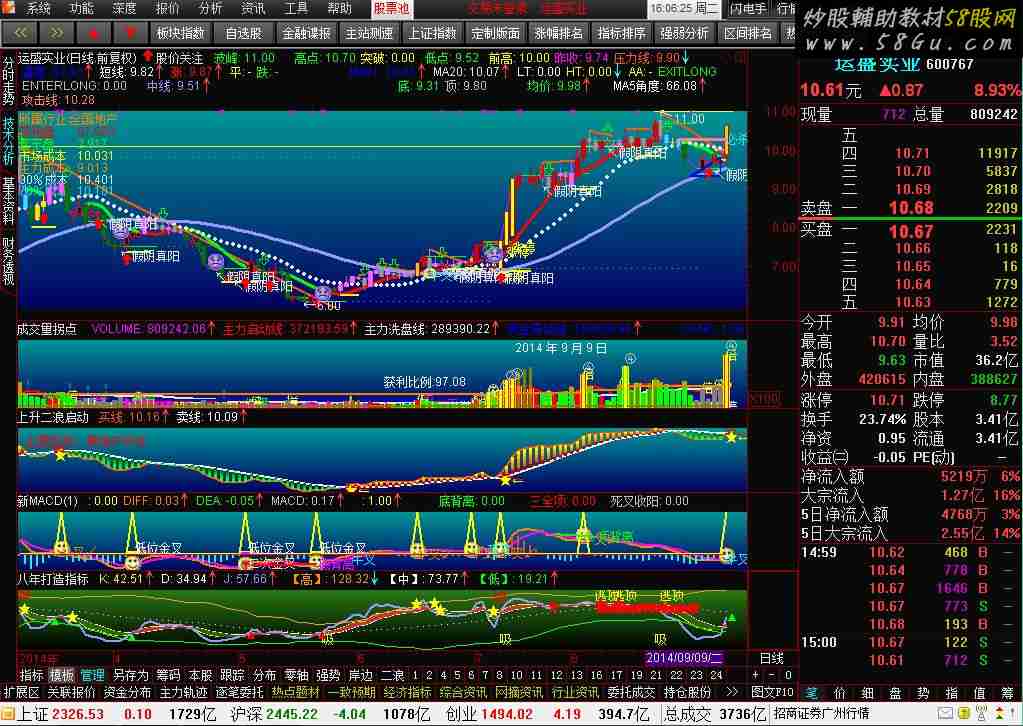The height and width of the screenshot is (726, 1023).
Task: Open the 分析 menu
Action: click(210, 8)
